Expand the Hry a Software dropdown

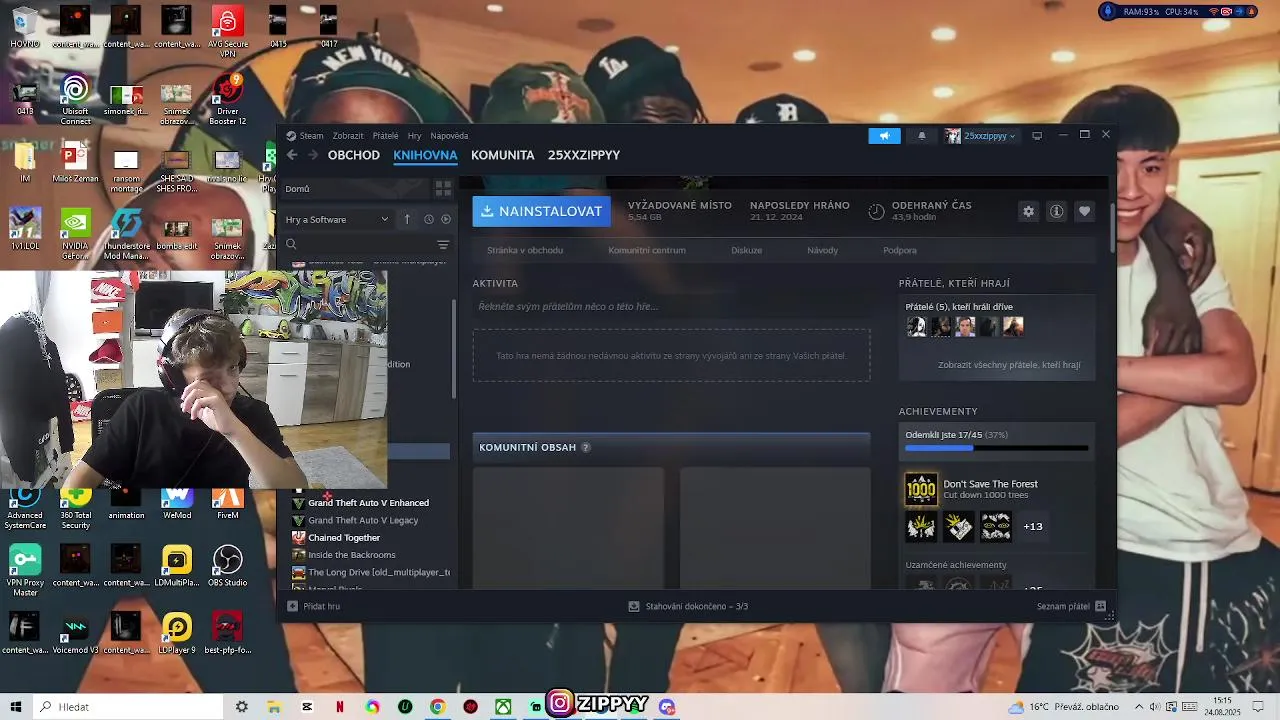337,219
